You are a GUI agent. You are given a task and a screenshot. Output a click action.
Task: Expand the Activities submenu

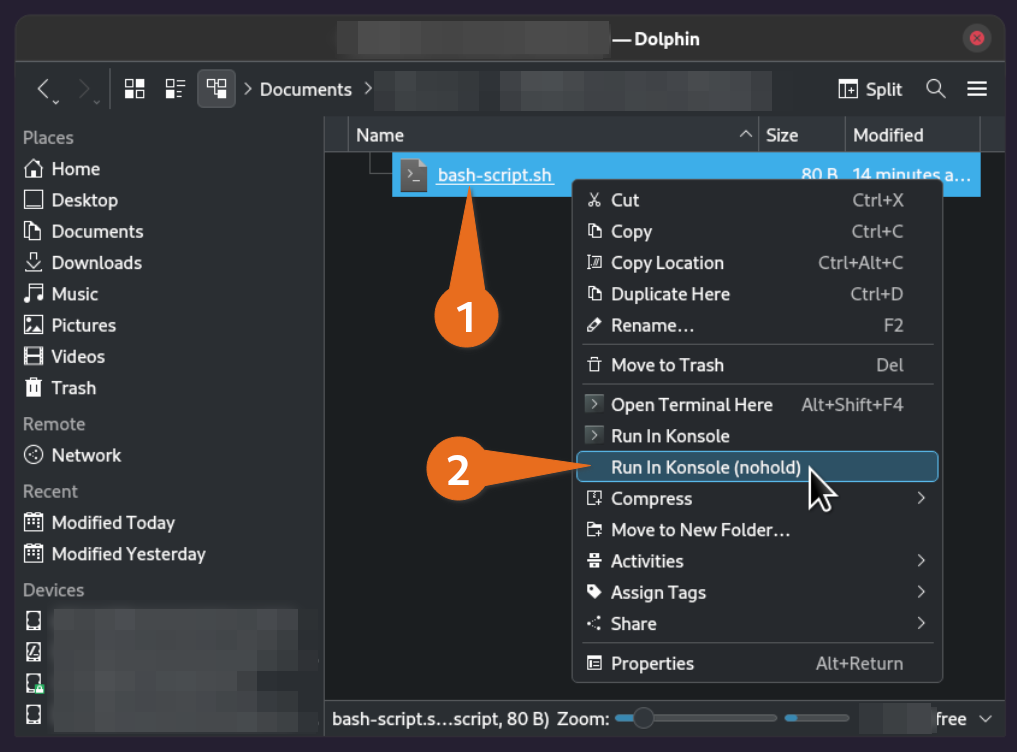pos(756,561)
